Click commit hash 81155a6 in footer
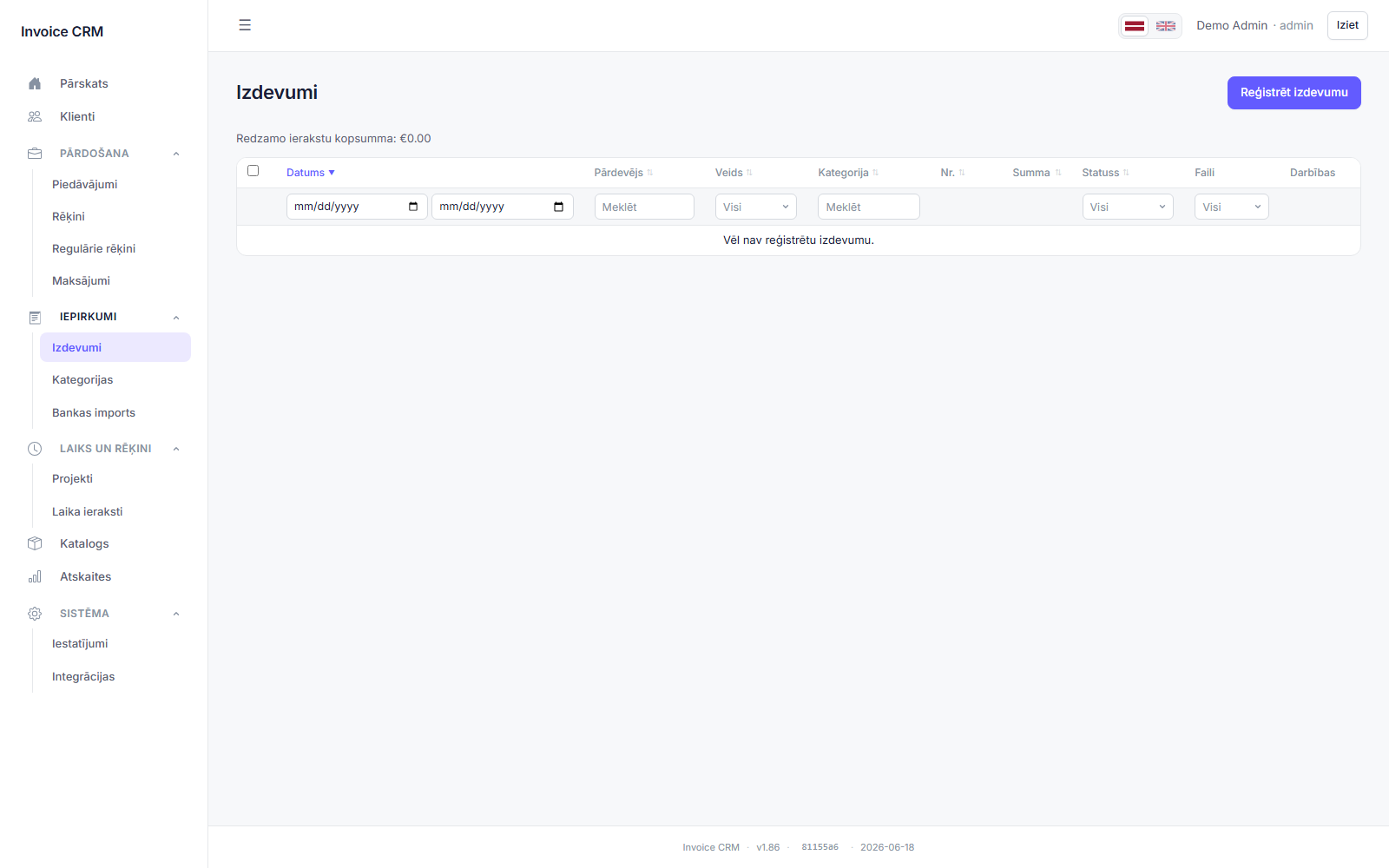1389x868 pixels. tap(820, 847)
